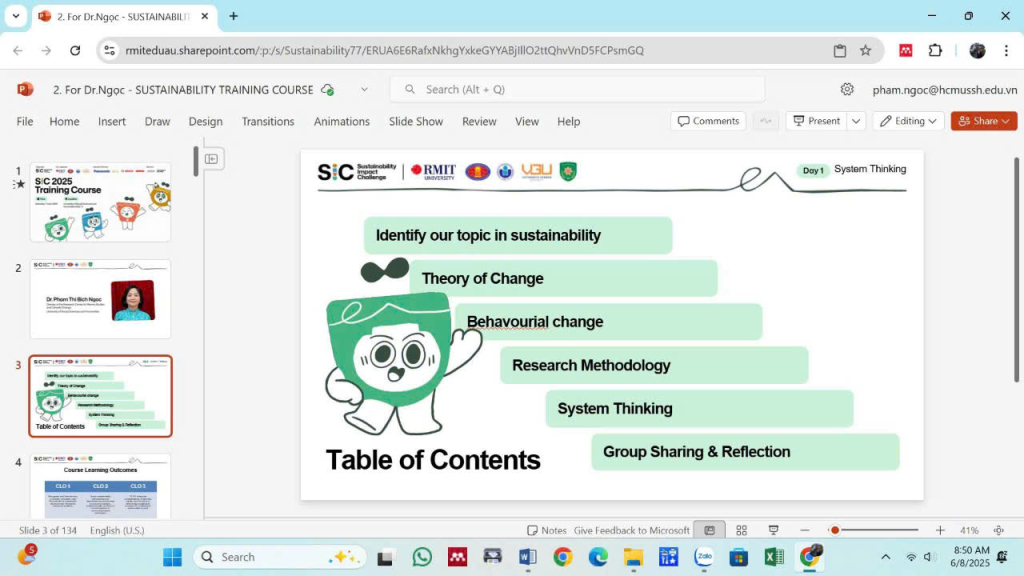Click the main editing area scrollbar
1024x576 pixels.
1016,269
